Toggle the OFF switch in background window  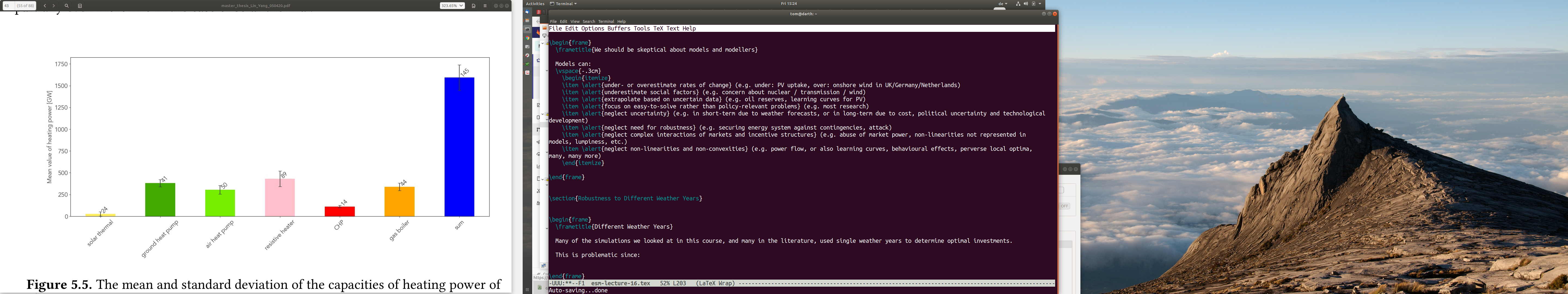[1065, 206]
